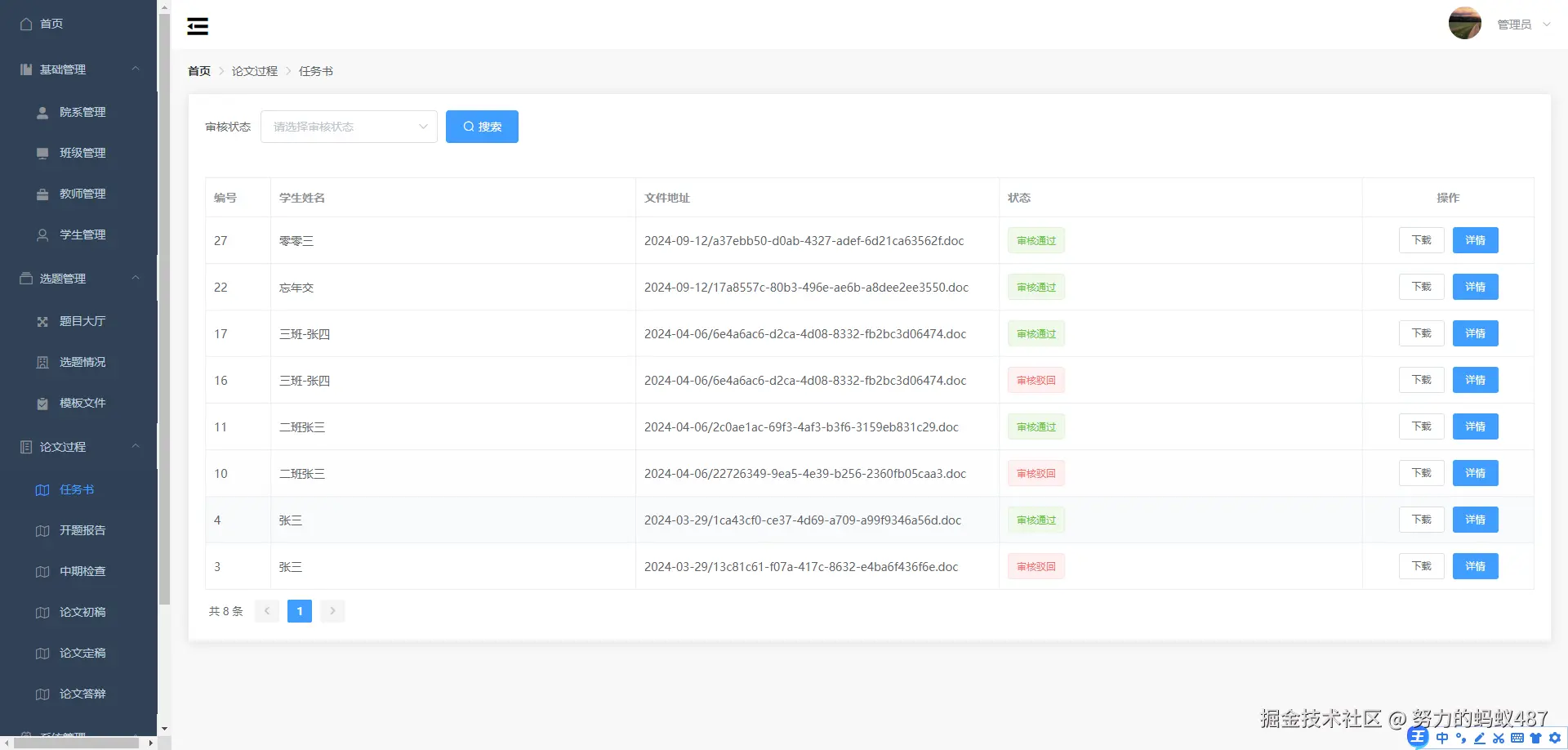Click 论文过程 in the breadcrumb
This screenshot has height=750, width=1568.
[x=255, y=71]
